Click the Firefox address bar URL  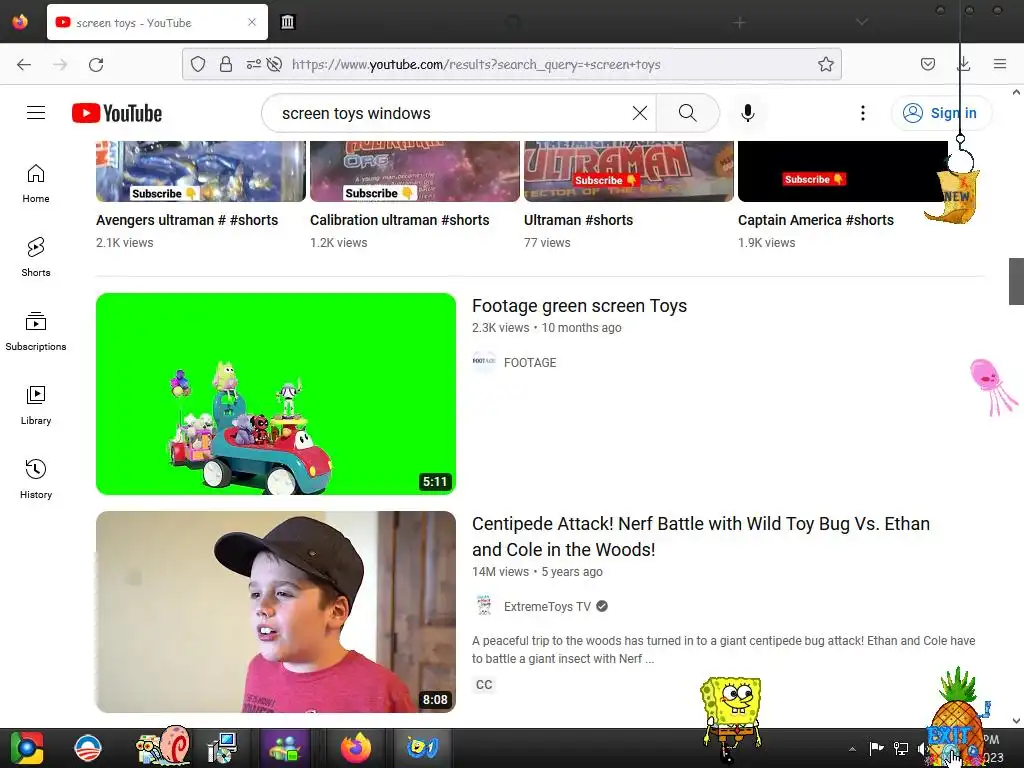(x=476, y=64)
